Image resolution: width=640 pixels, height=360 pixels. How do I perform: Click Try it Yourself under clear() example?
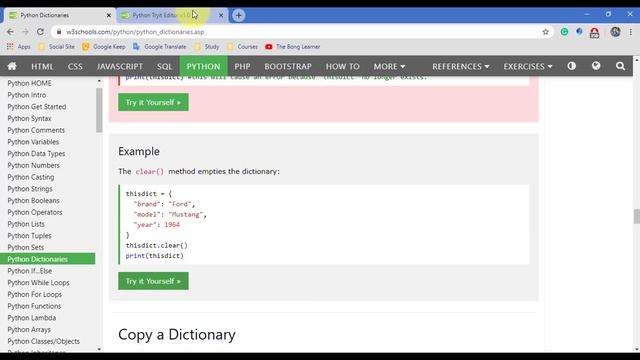point(153,281)
